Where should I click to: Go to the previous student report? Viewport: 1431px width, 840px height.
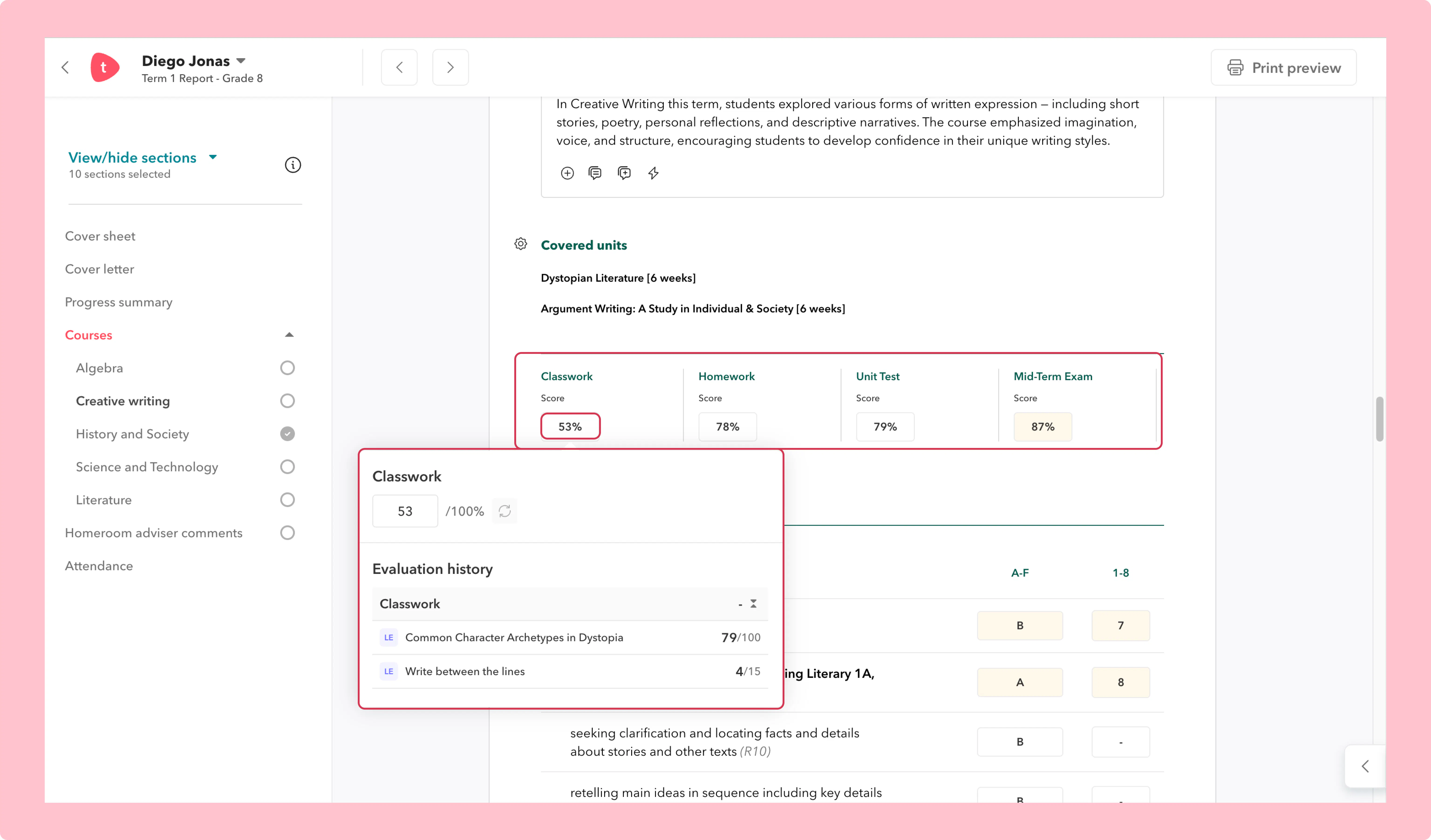click(399, 68)
